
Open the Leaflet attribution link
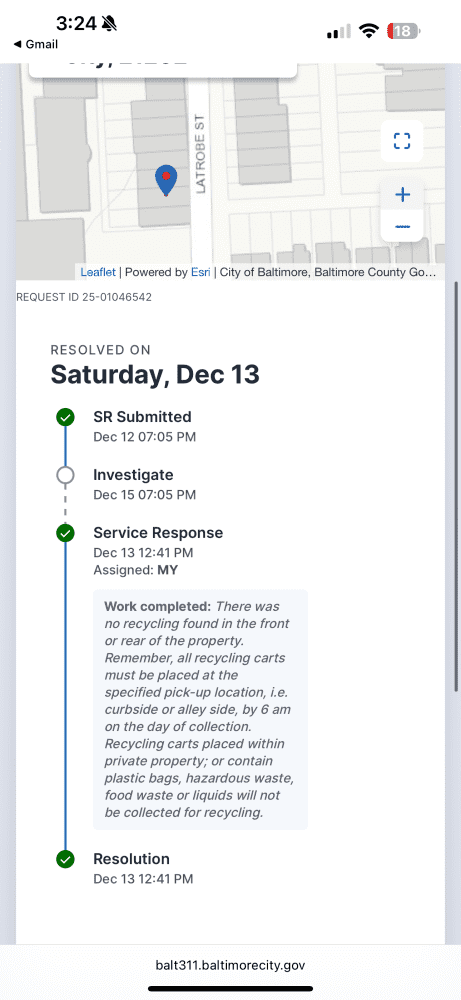98,272
